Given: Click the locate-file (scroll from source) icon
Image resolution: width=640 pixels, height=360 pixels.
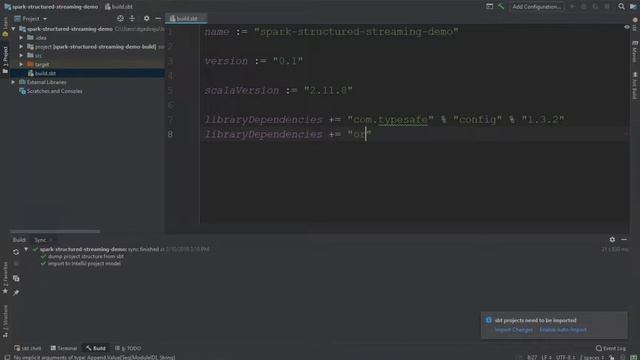Looking at the screenshot, I should tap(120, 18).
